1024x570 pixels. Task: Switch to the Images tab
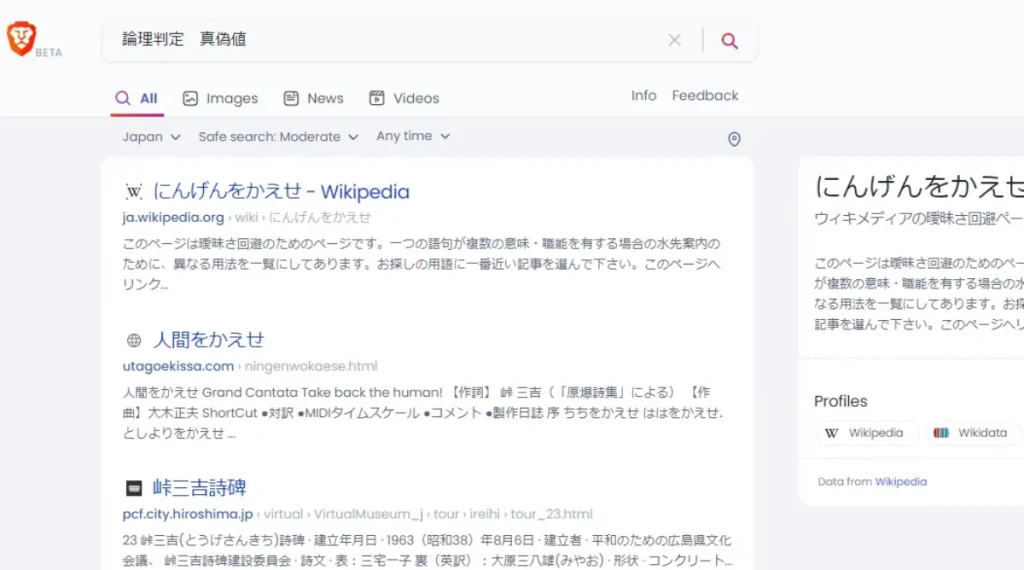click(220, 99)
